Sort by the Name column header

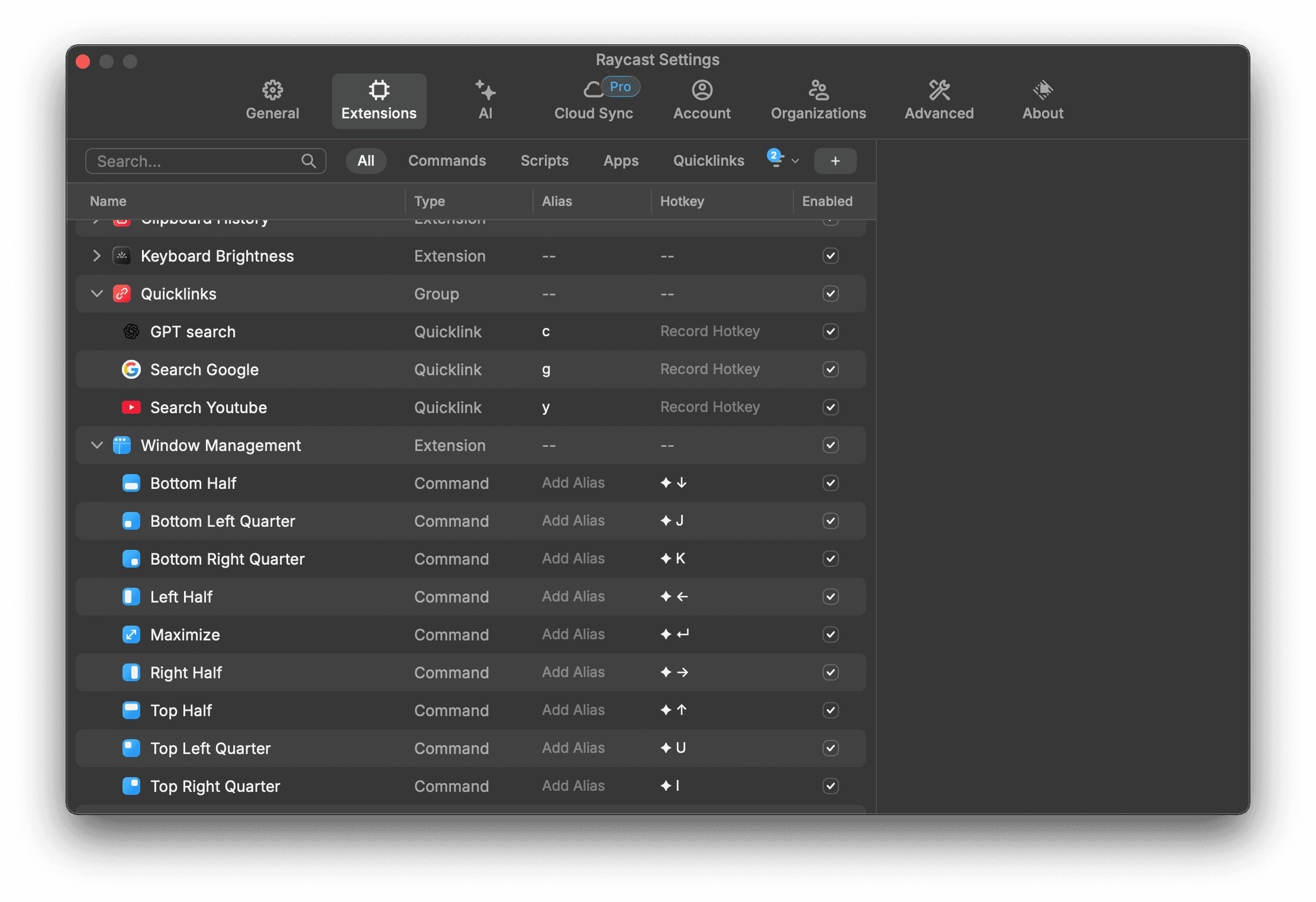point(108,201)
